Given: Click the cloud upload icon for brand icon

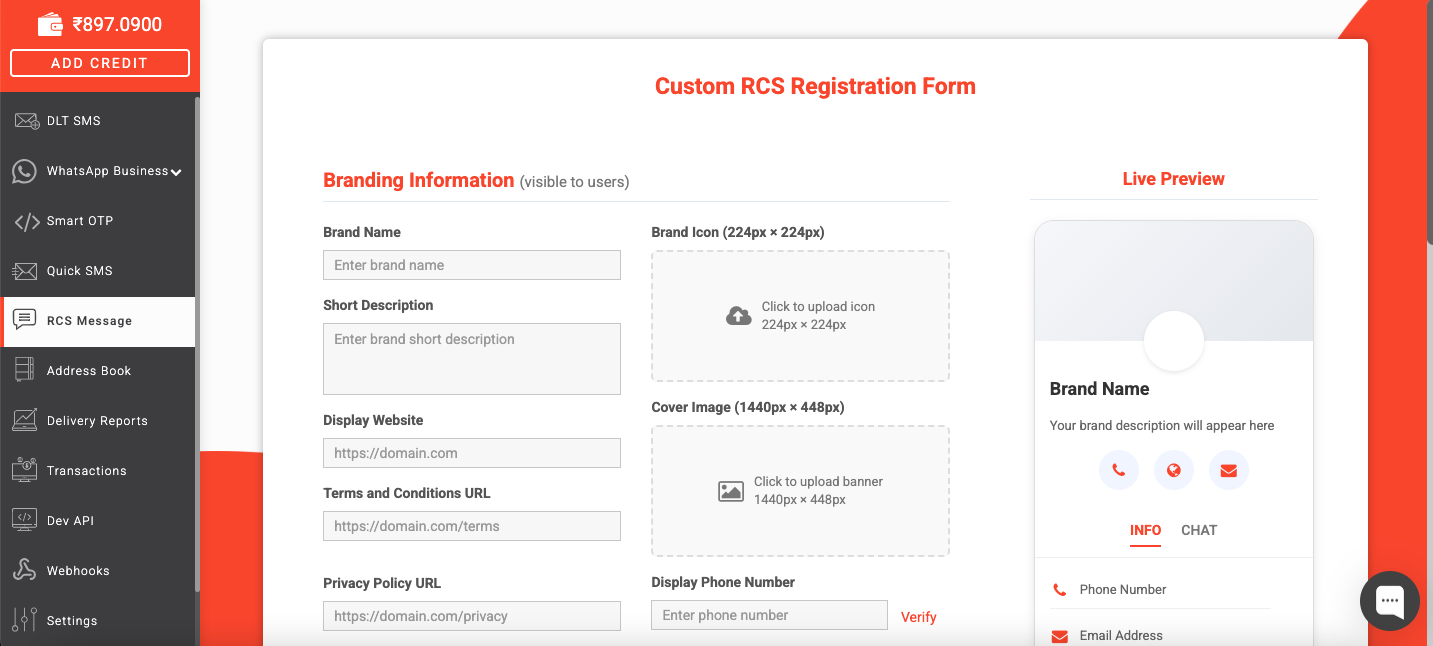Looking at the screenshot, I should pos(739,316).
